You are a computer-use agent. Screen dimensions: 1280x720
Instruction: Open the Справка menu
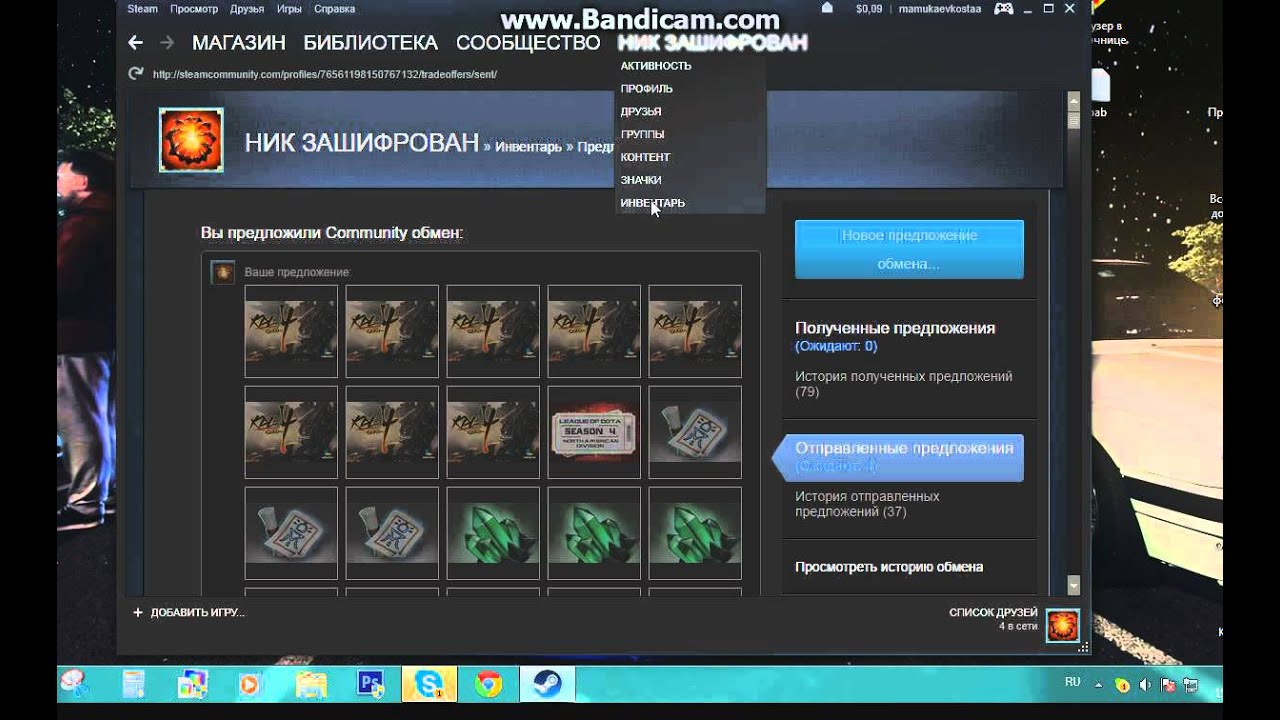334,9
